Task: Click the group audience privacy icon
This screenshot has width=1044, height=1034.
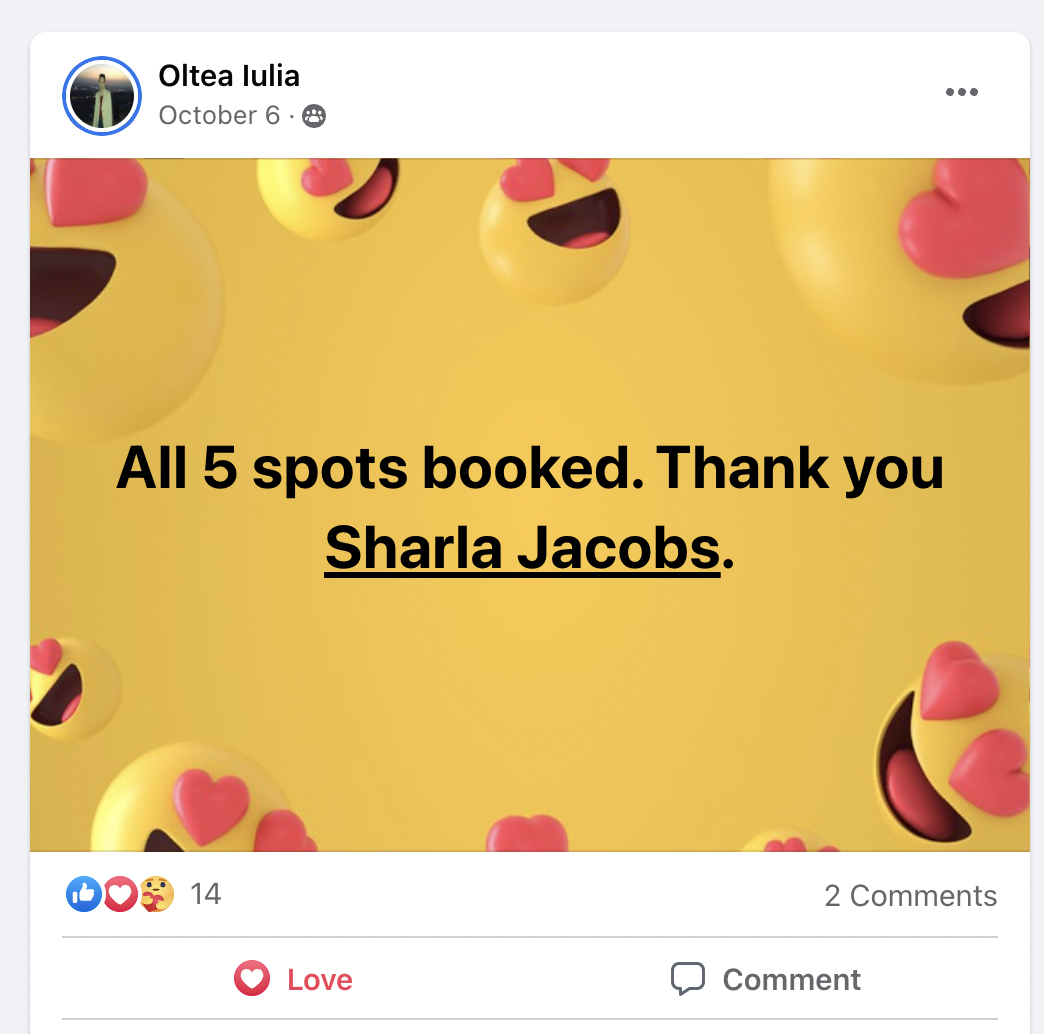Action: pyautogui.click(x=314, y=117)
